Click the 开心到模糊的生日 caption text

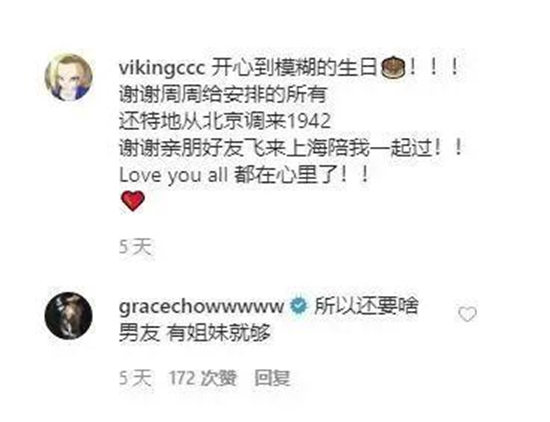(295, 67)
